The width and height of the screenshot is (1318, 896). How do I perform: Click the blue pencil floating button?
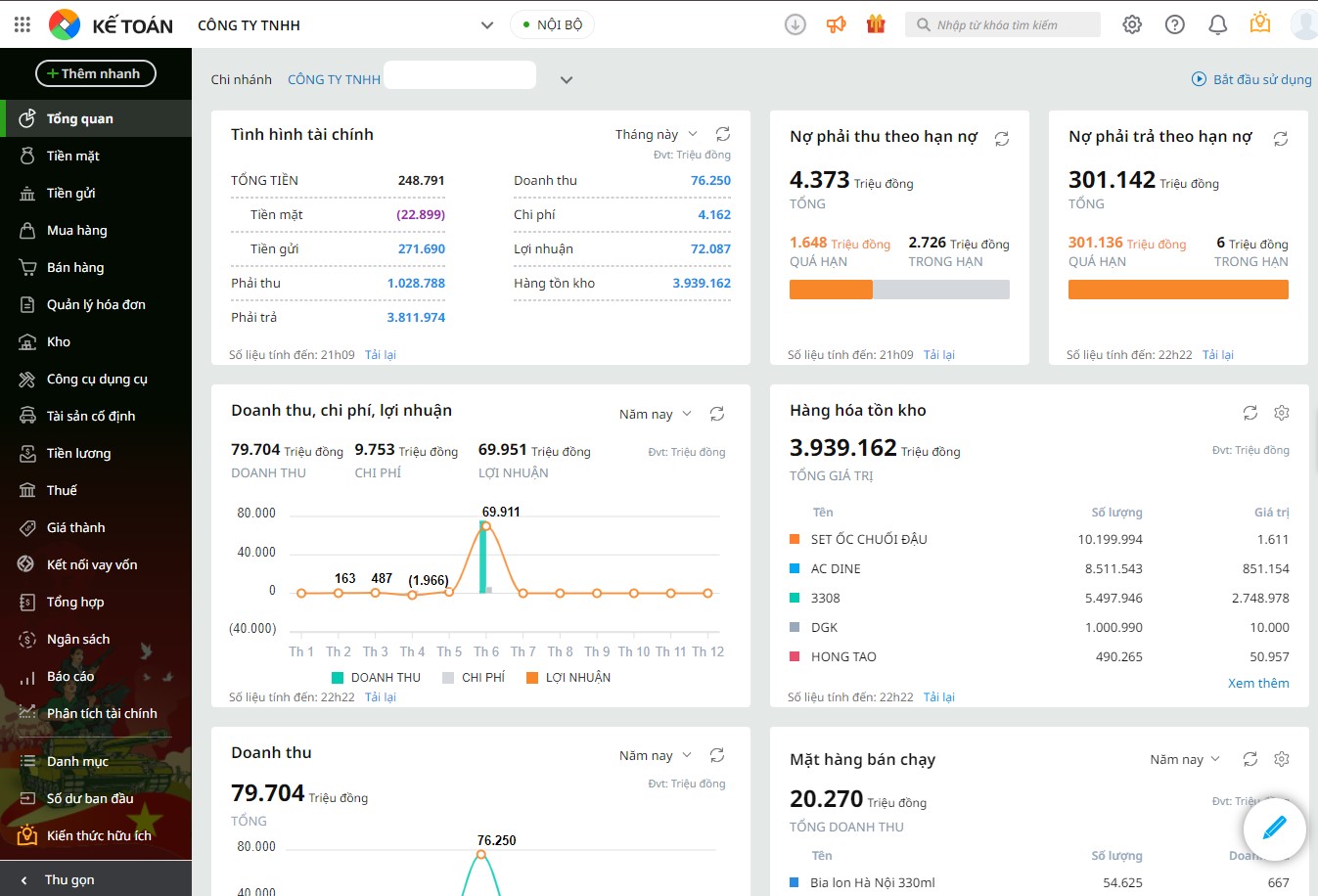pos(1274,829)
